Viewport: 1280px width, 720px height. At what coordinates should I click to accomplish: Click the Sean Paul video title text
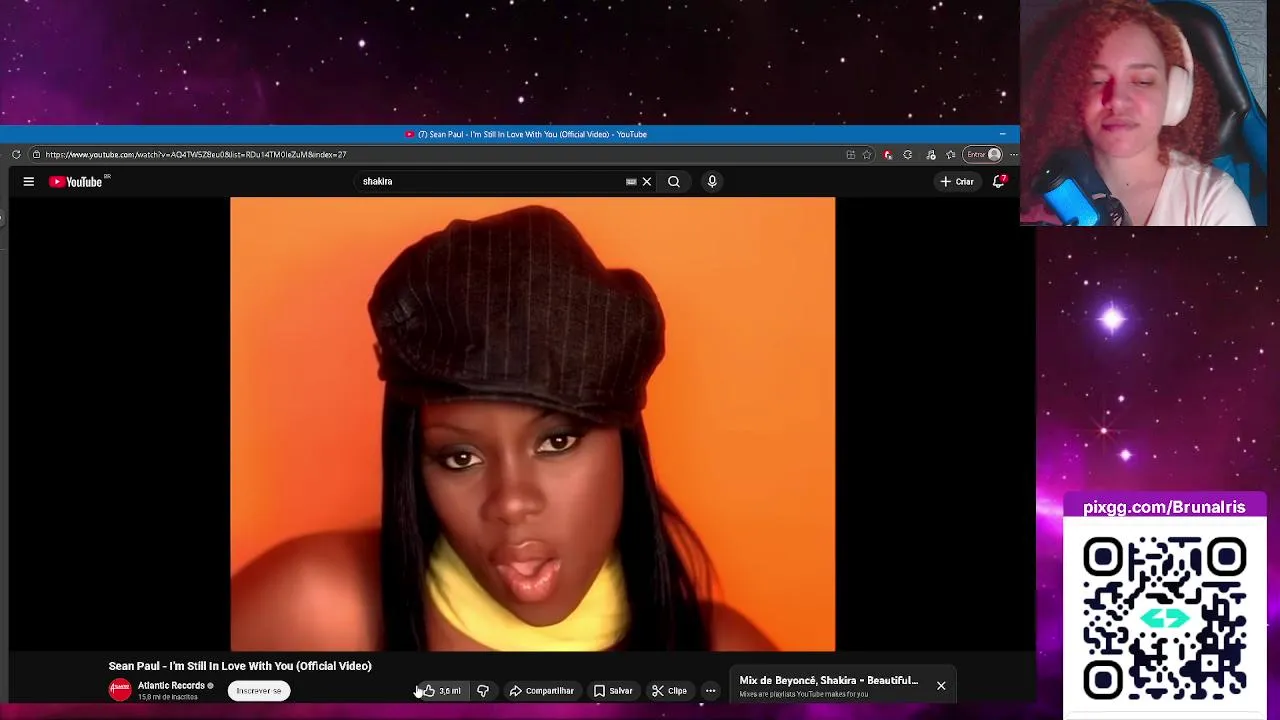click(240, 665)
